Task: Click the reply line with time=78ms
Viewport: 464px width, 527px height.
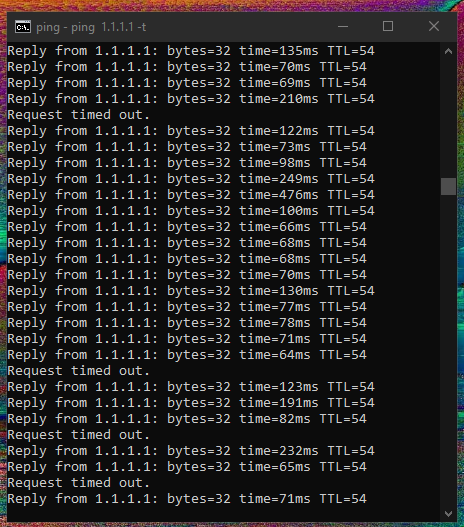Action: click(187, 323)
